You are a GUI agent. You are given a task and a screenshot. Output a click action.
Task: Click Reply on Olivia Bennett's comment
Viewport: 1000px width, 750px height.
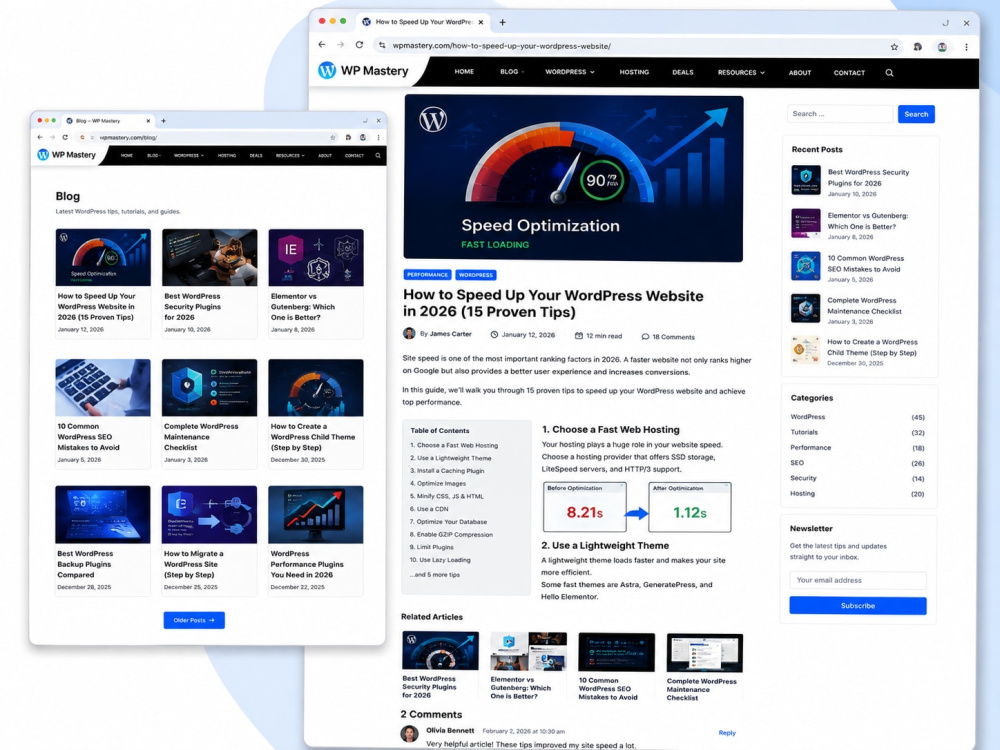(726, 733)
